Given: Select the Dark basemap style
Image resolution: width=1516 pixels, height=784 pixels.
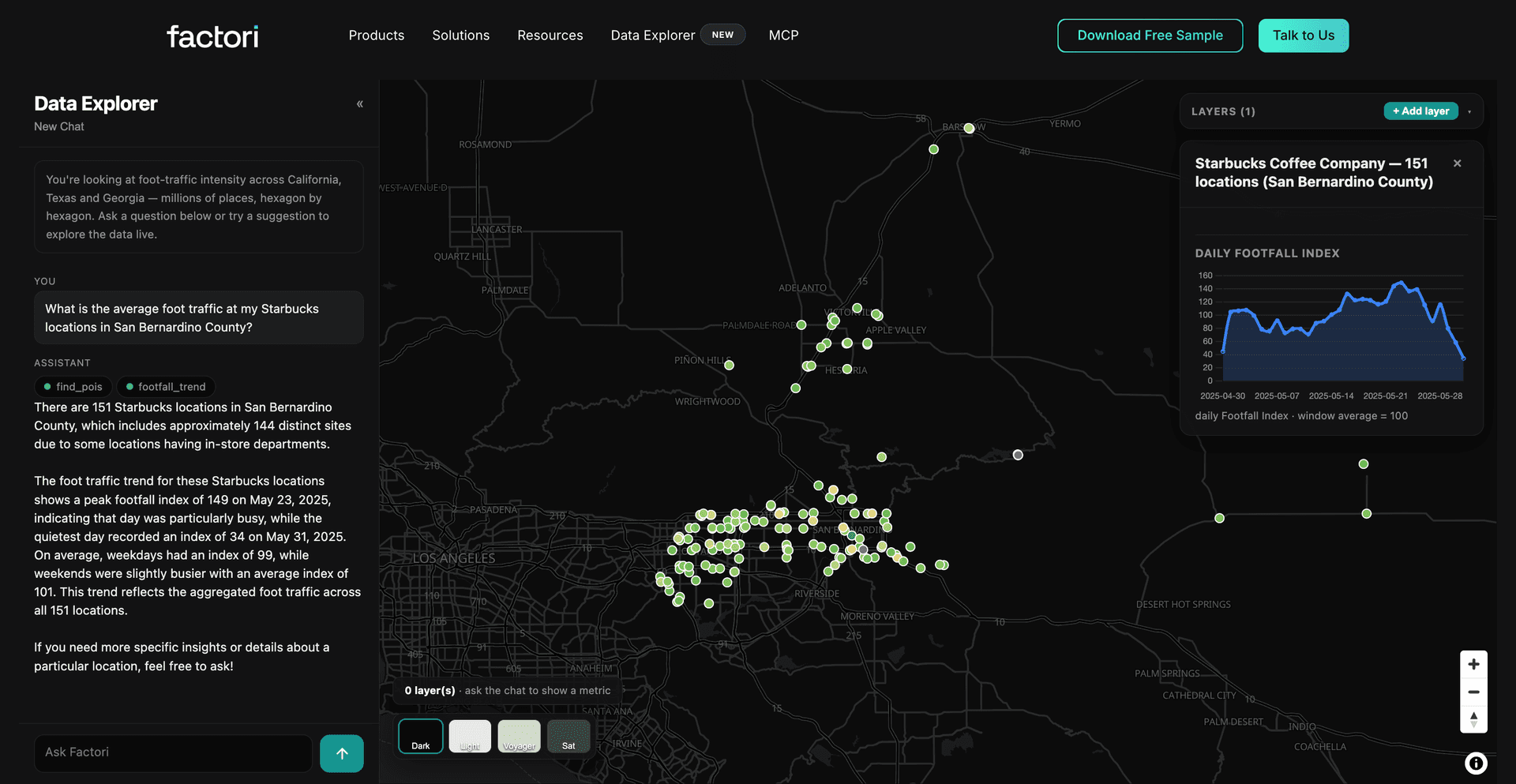Looking at the screenshot, I should coord(421,737).
